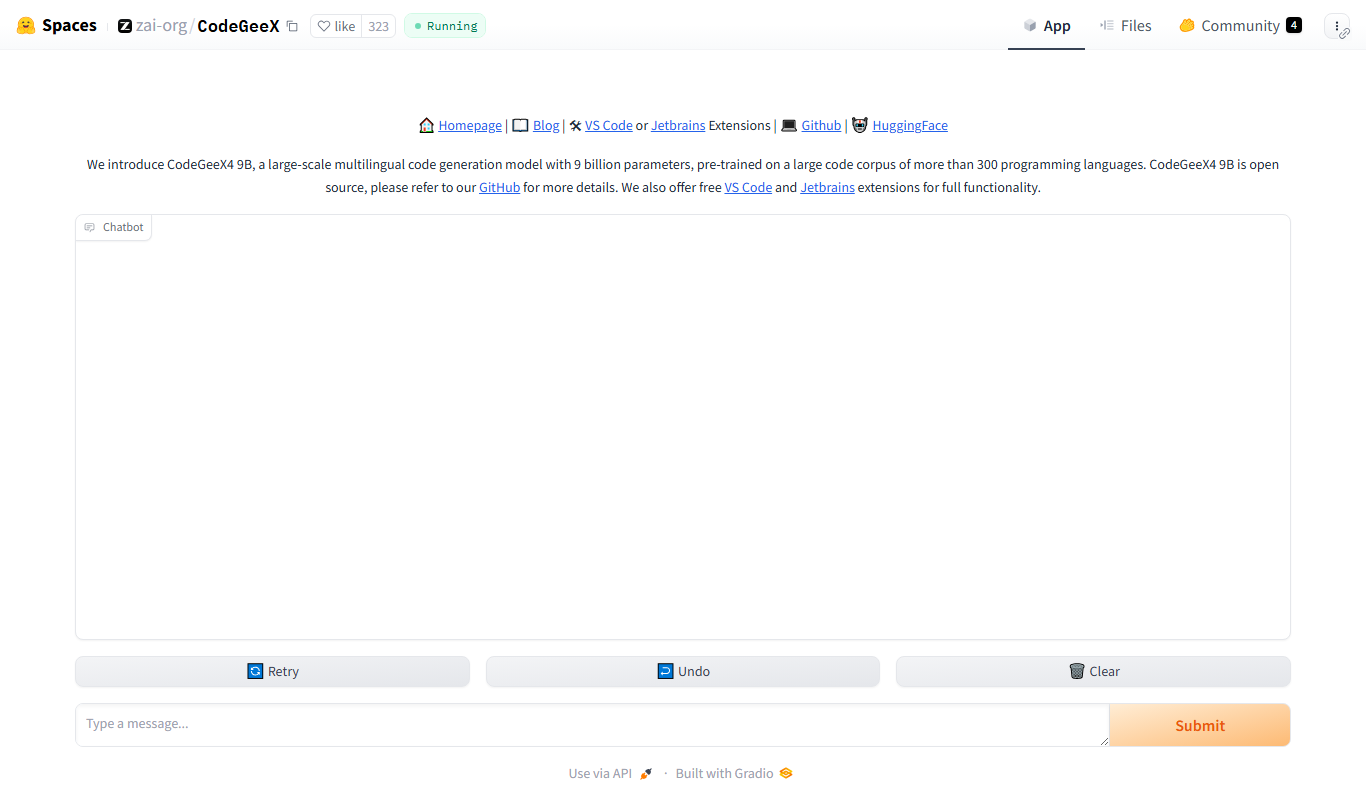Copy the CodeGeeX space name icon

click(292, 26)
